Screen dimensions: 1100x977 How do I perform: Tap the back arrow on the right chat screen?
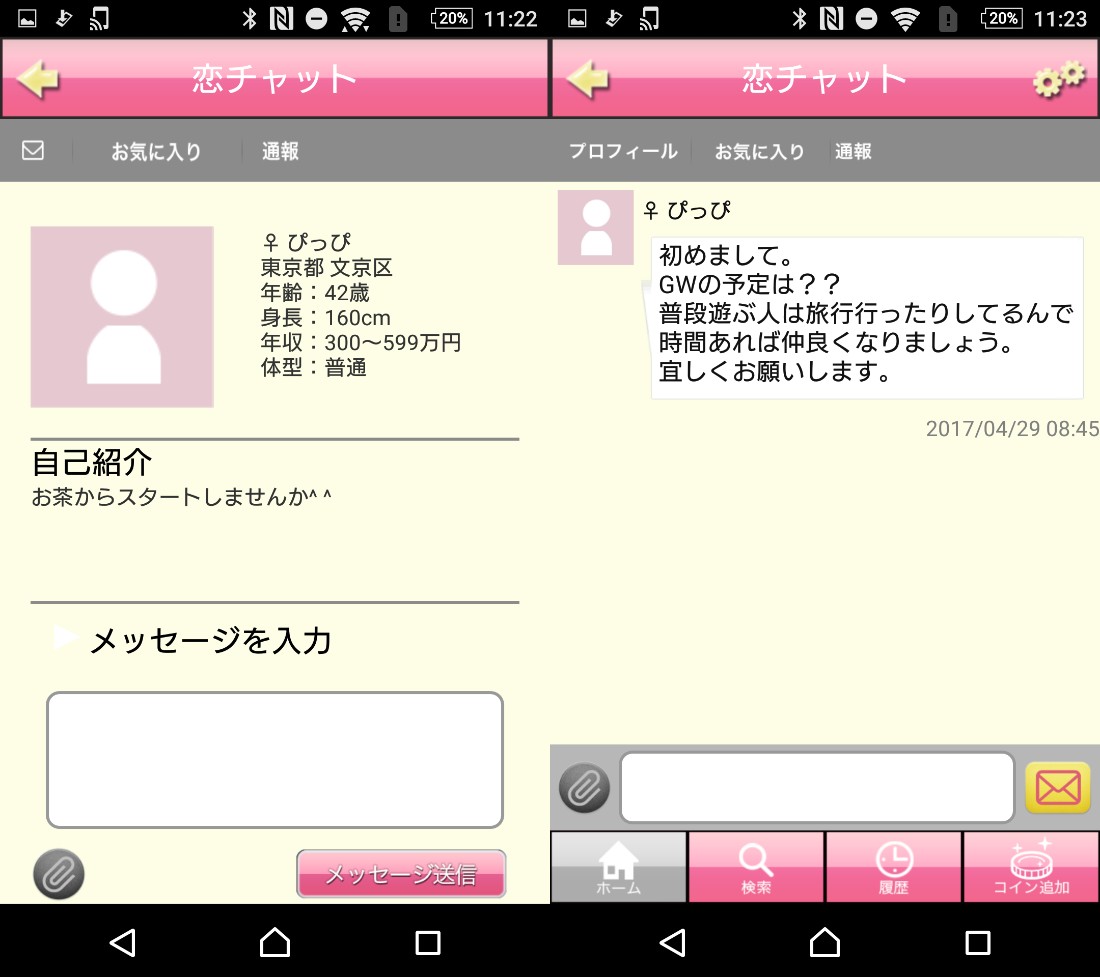pos(588,79)
